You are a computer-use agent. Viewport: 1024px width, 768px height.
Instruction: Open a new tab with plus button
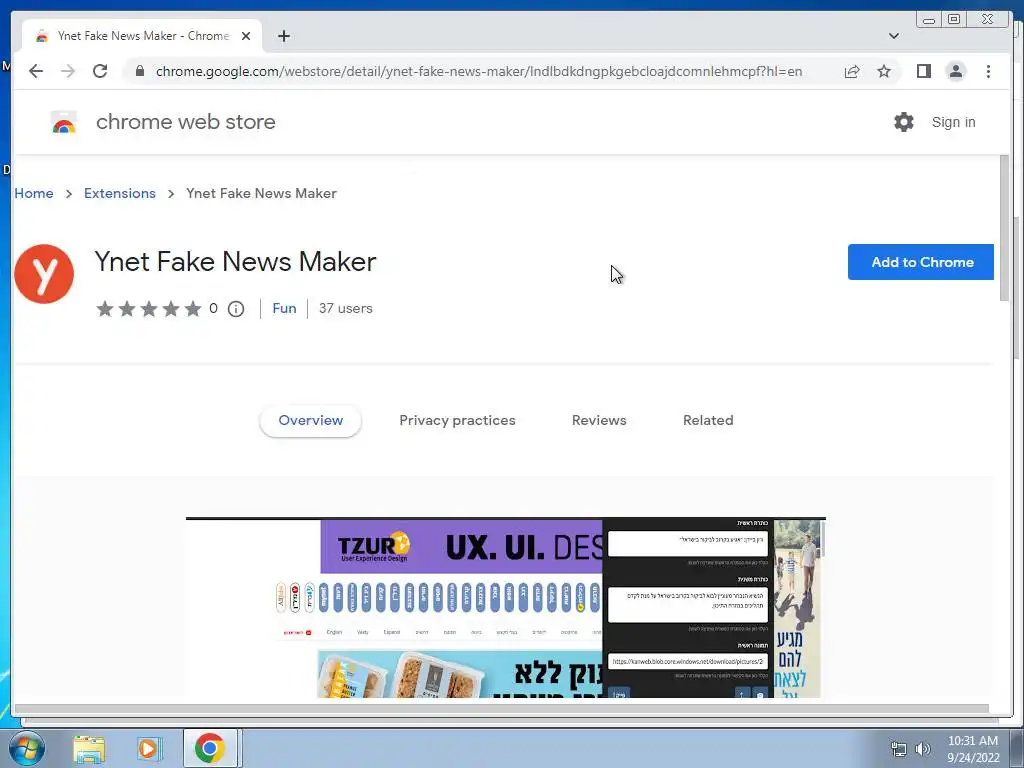283,36
